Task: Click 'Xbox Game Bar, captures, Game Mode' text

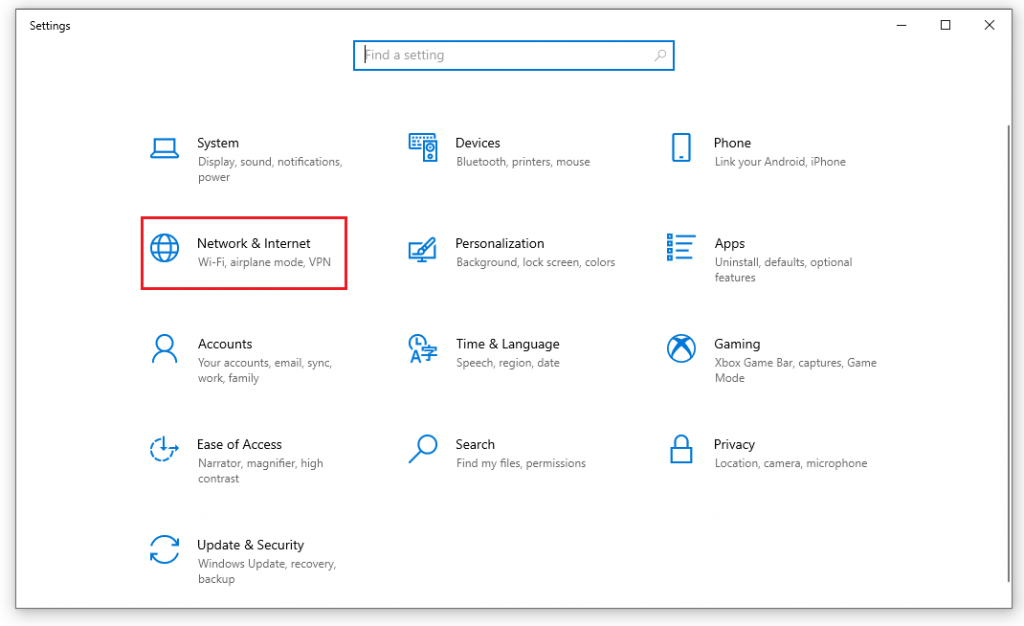Action: coord(795,370)
